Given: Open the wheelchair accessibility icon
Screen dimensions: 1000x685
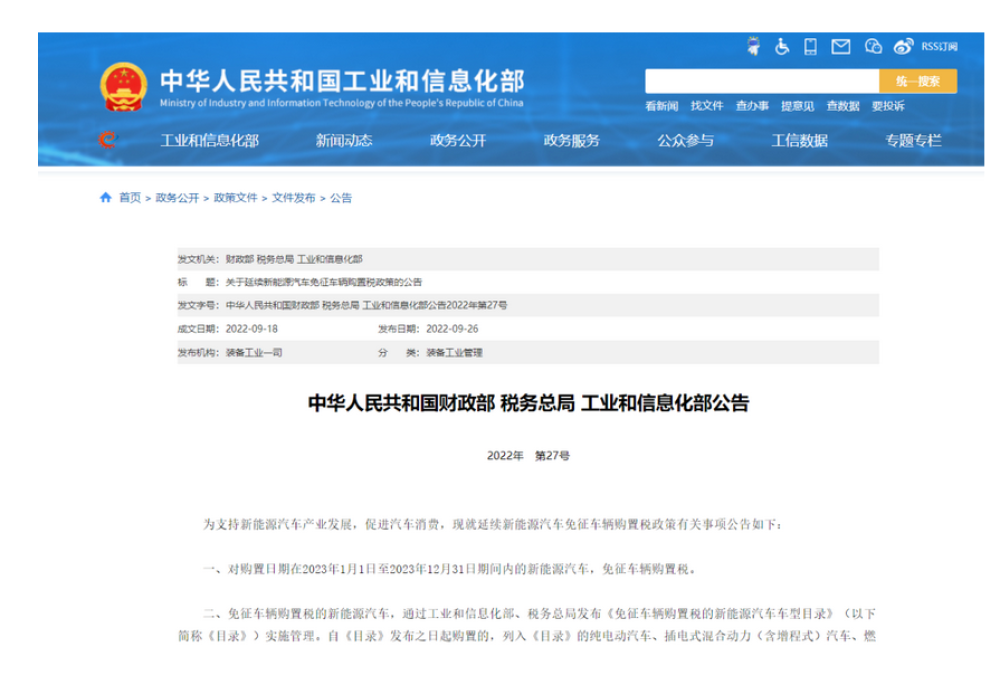Looking at the screenshot, I should (782, 47).
